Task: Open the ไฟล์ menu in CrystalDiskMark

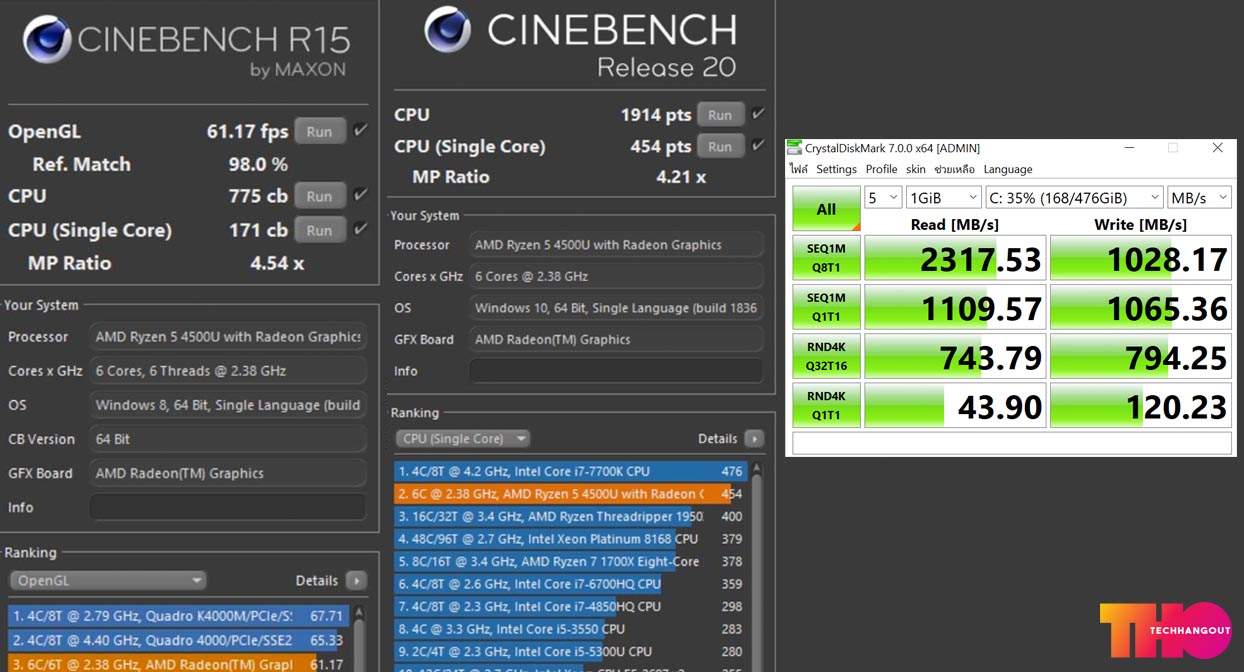Action: 798,169
